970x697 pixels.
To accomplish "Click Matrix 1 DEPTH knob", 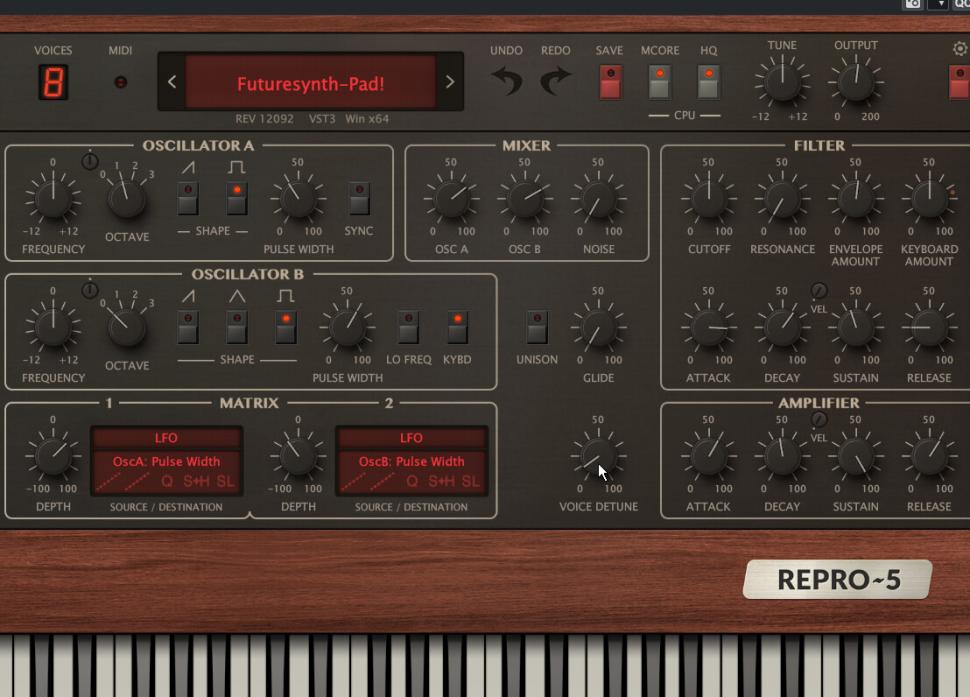I will pyautogui.click(x=53, y=456).
